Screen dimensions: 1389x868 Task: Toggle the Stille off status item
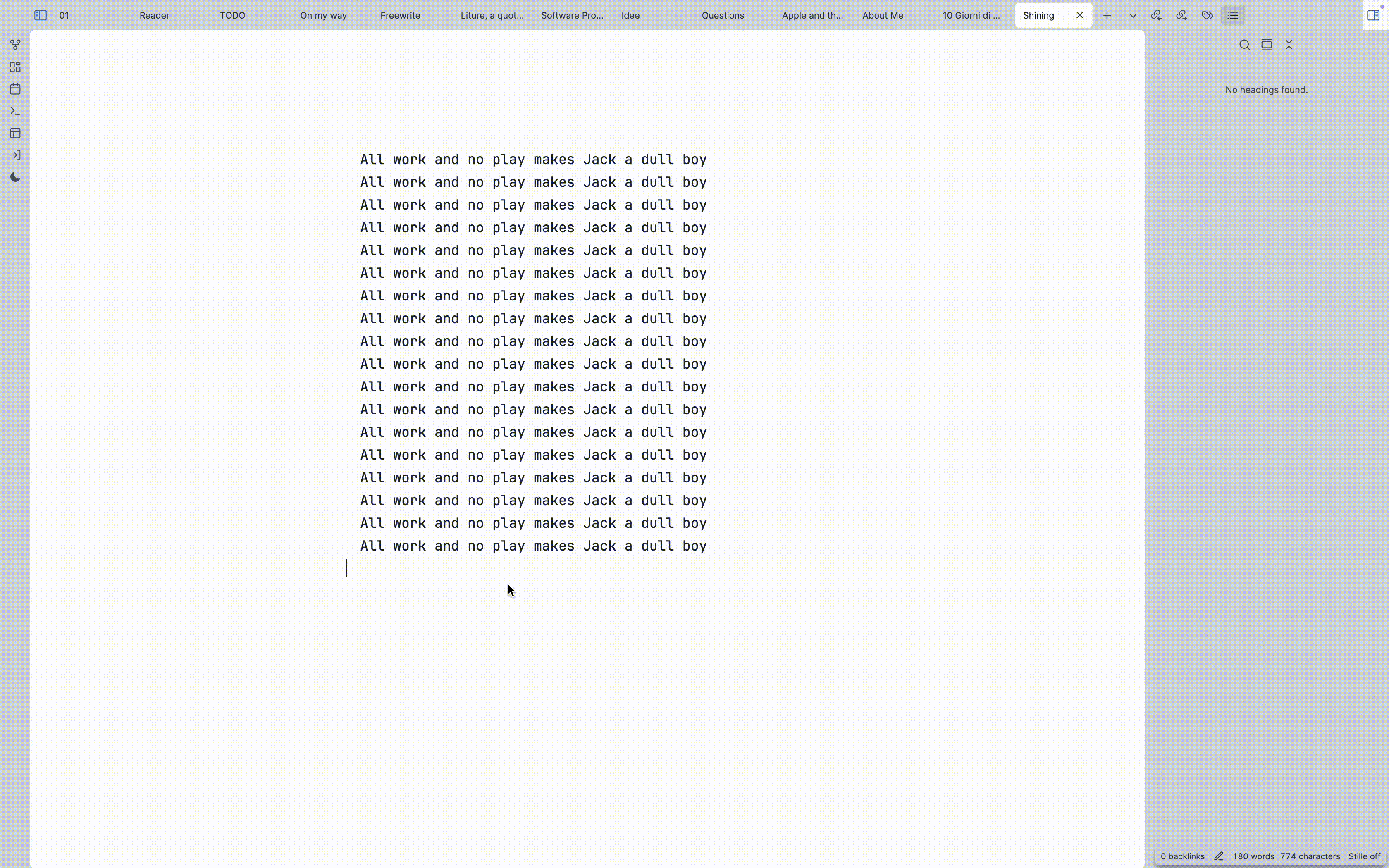(1364, 856)
